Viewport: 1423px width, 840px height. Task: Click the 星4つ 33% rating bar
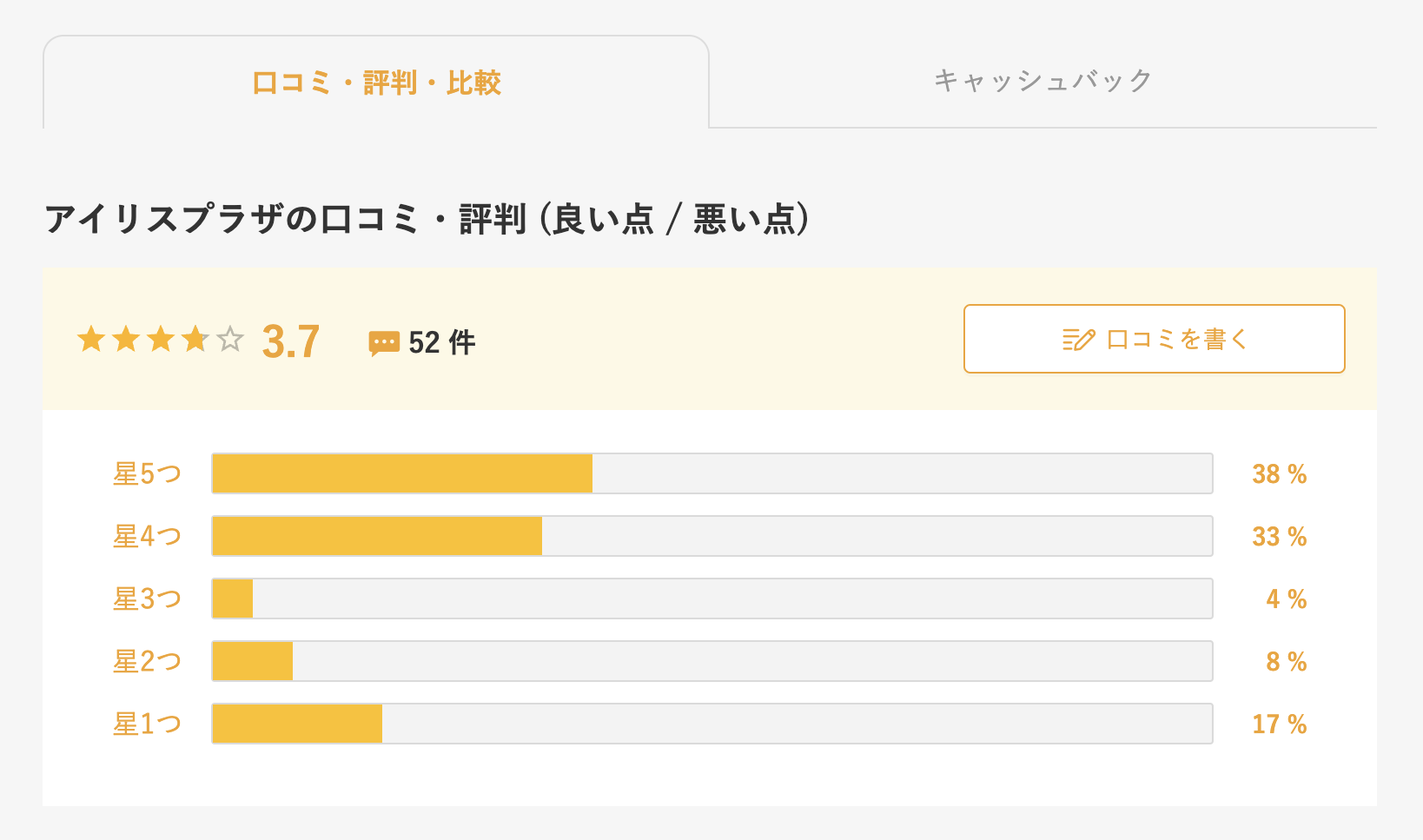point(712,536)
